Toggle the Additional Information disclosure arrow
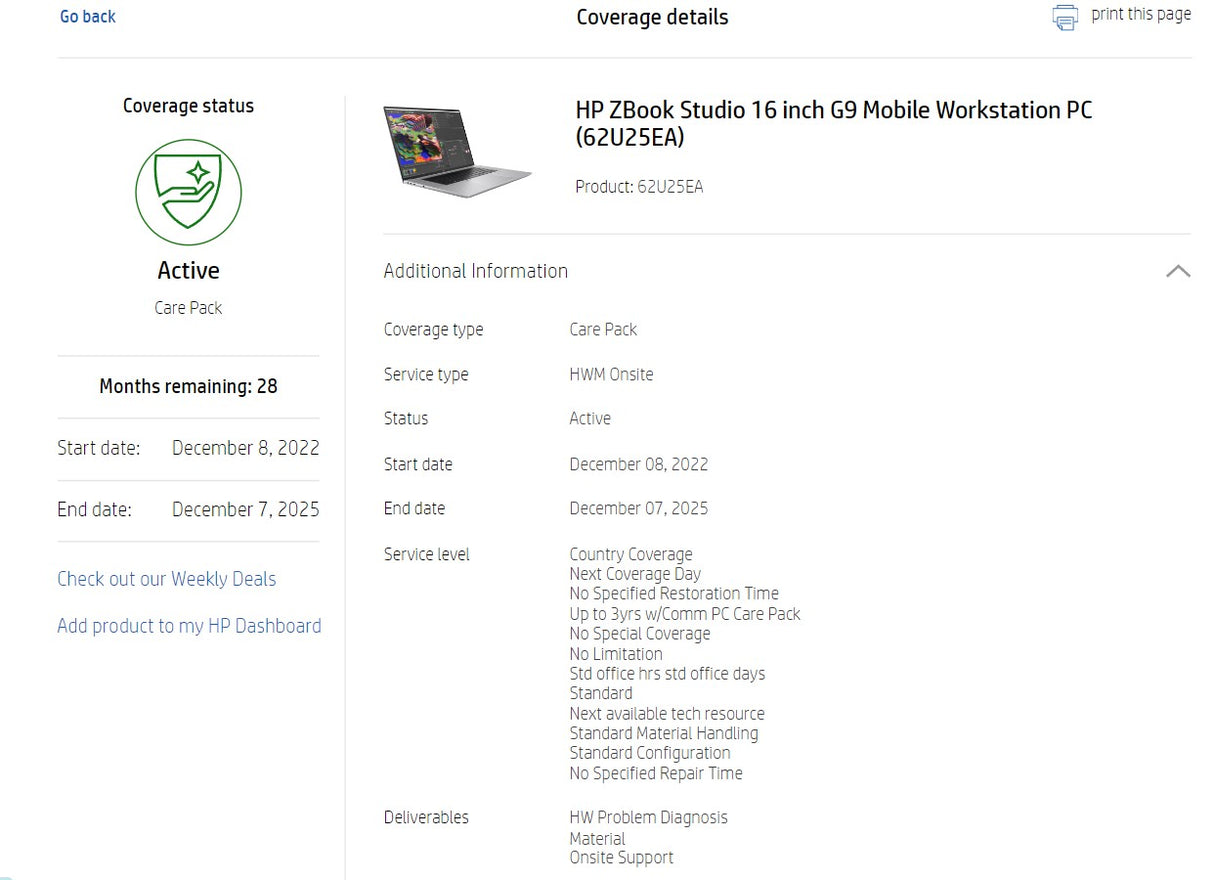 tap(1179, 271)
